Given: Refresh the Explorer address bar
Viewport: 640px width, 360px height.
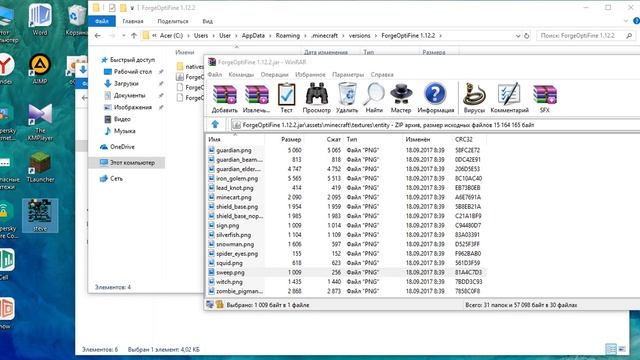Looking at the screenshot, I should [527, 36].
